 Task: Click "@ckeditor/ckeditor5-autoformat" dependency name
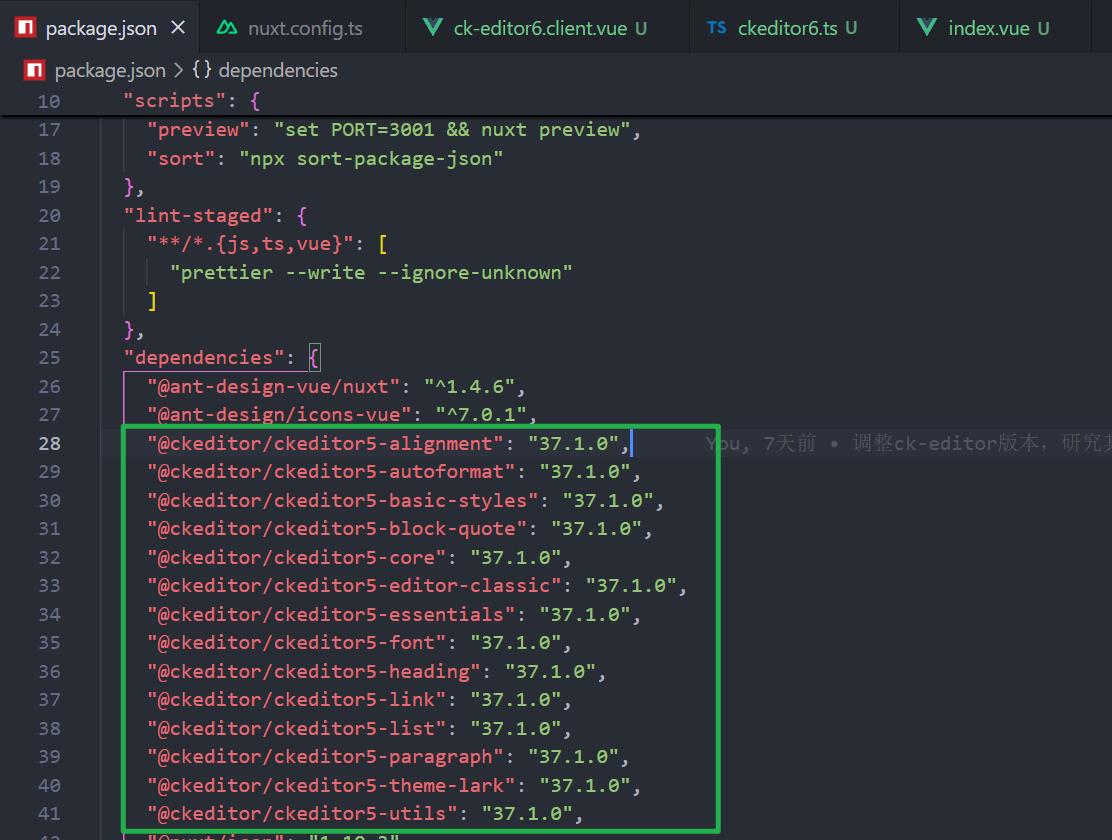coord(331,472)
